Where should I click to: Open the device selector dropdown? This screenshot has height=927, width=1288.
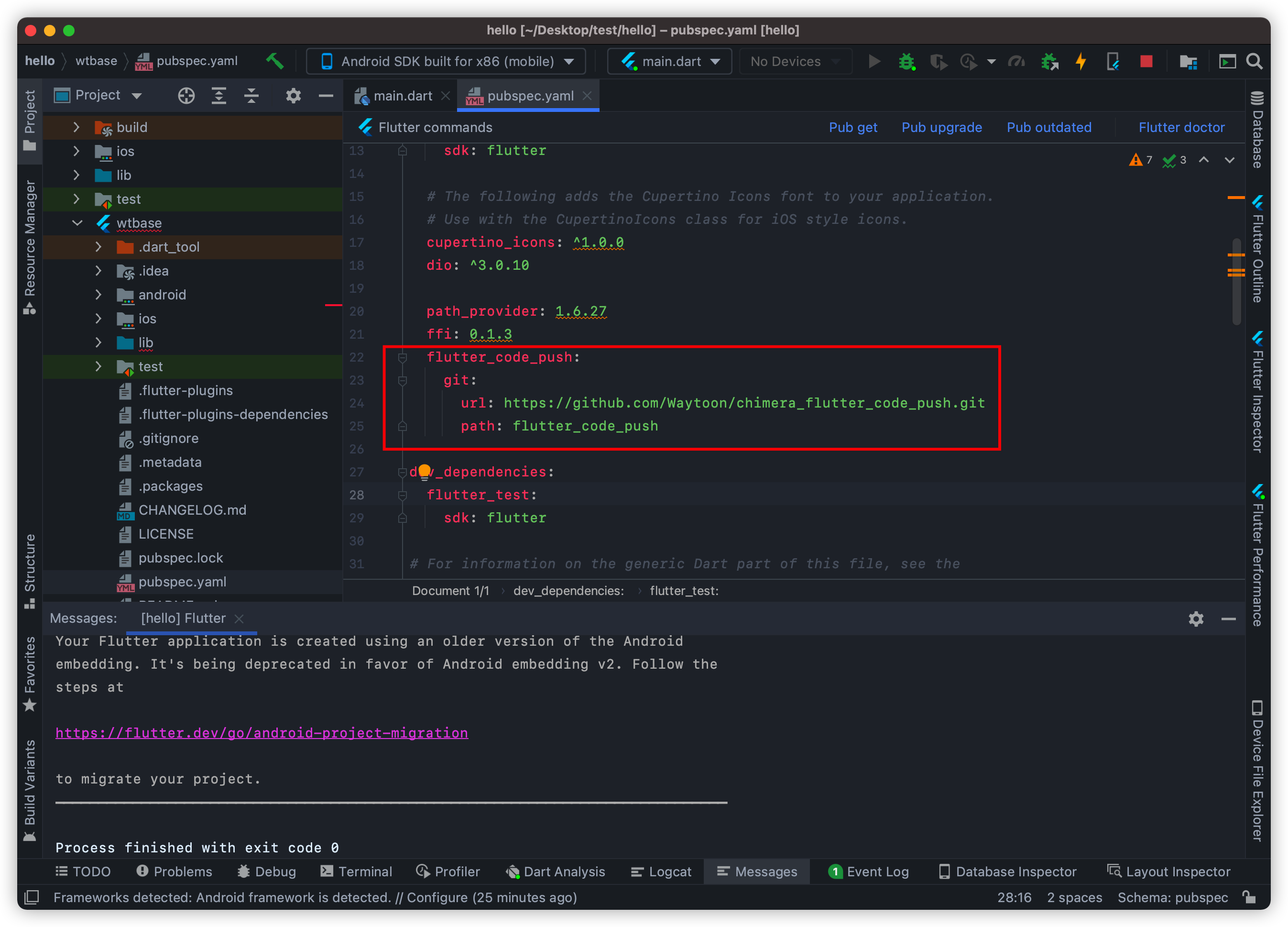pos(446,61)
